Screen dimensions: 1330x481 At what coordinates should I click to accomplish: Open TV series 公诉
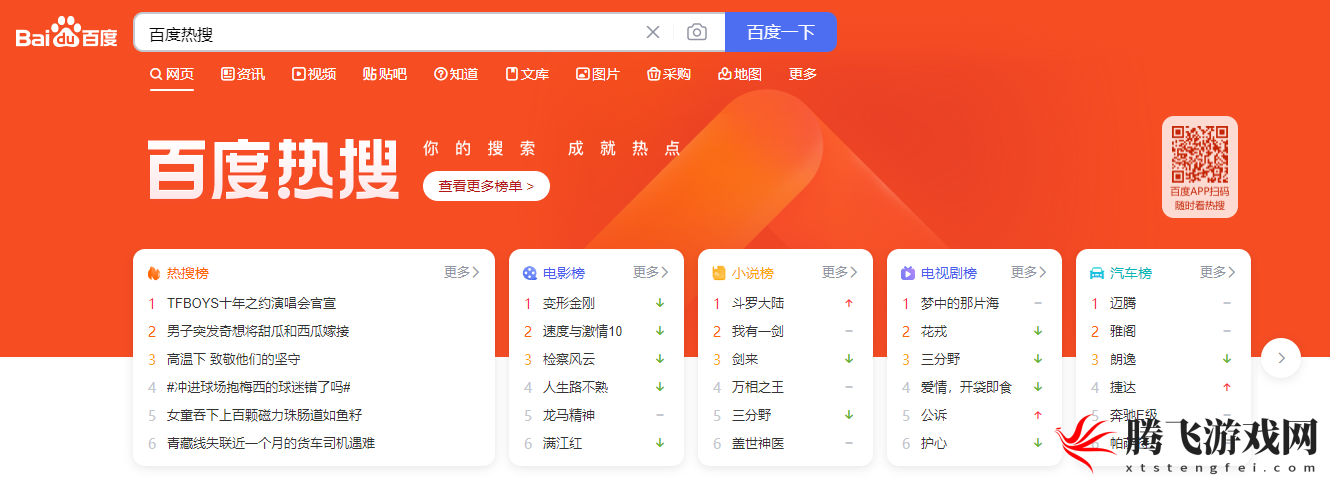[934, 415]
